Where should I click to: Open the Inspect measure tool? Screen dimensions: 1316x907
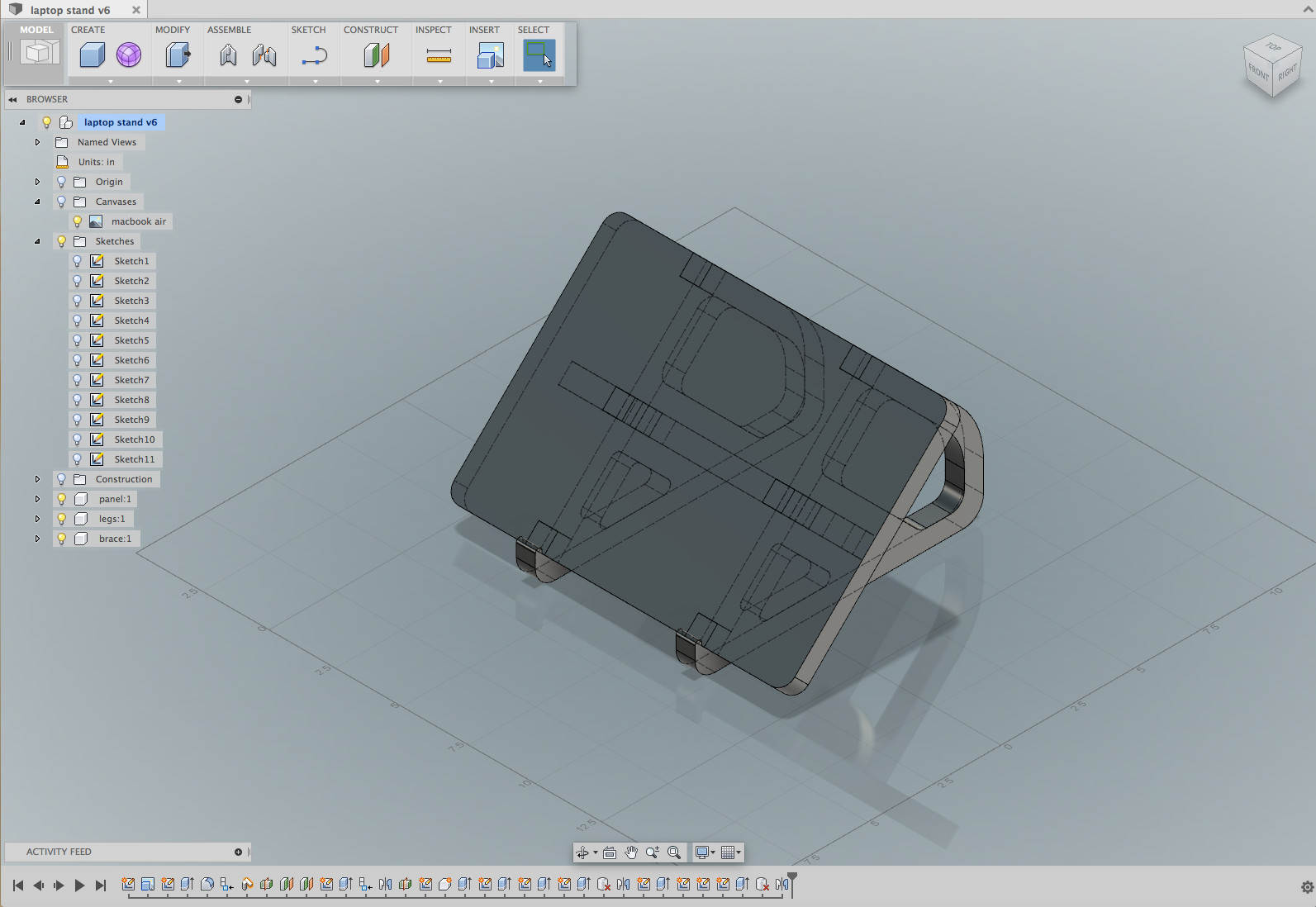tap(439, 55)
